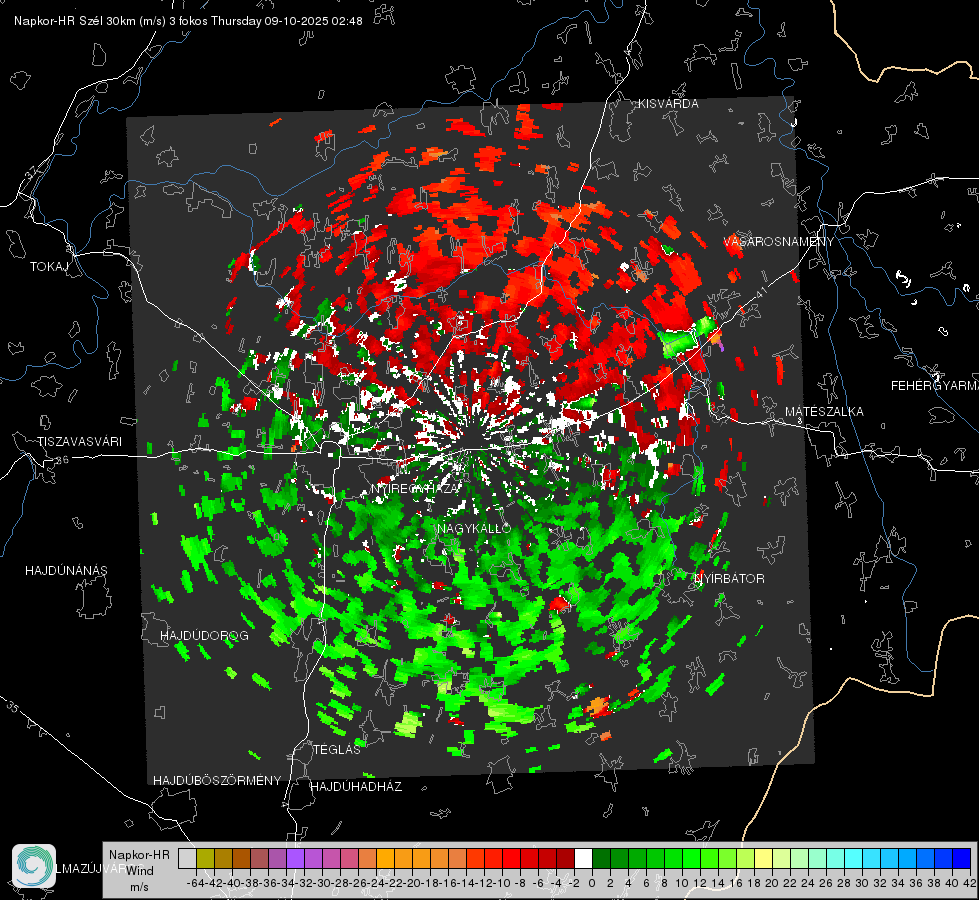Pick the bright yellow swatch in the wind scale
This screenshot has width=979, height=900.
(x=763, y=859)
